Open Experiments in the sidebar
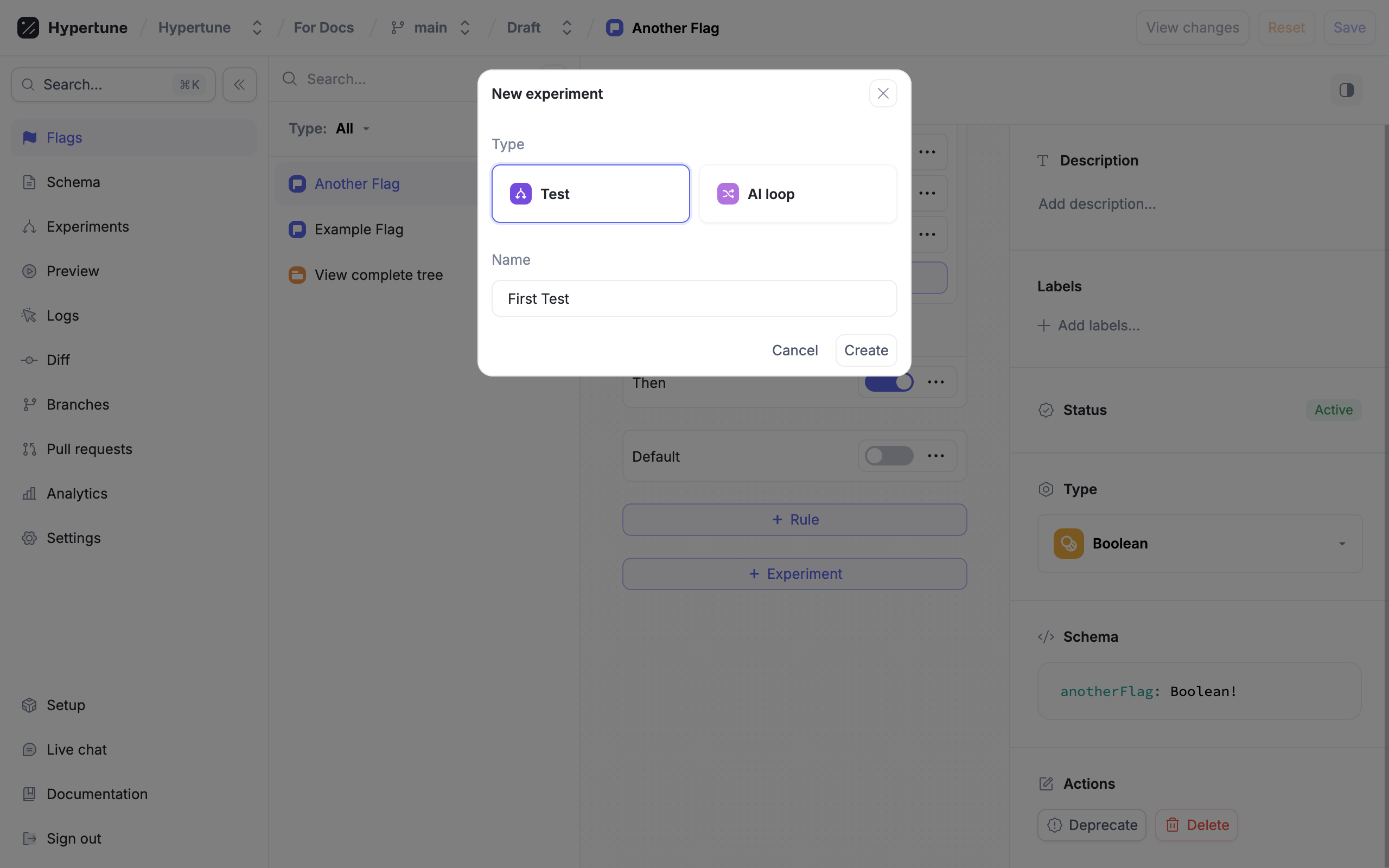The image size is (1389, 868). click(x=87, y=227)
